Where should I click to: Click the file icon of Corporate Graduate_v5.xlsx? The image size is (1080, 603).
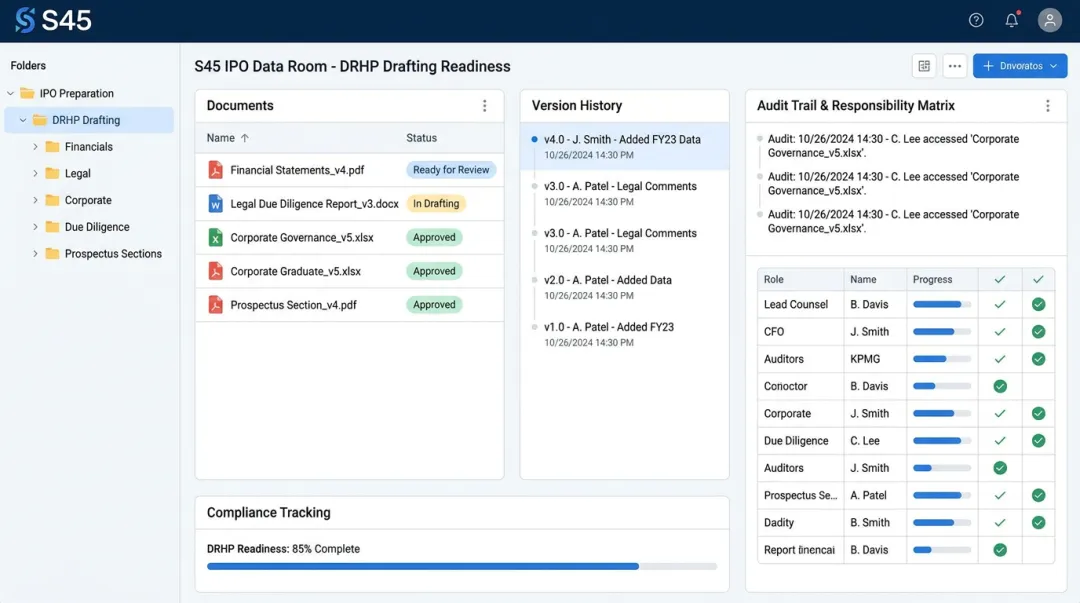pos(216,271)
